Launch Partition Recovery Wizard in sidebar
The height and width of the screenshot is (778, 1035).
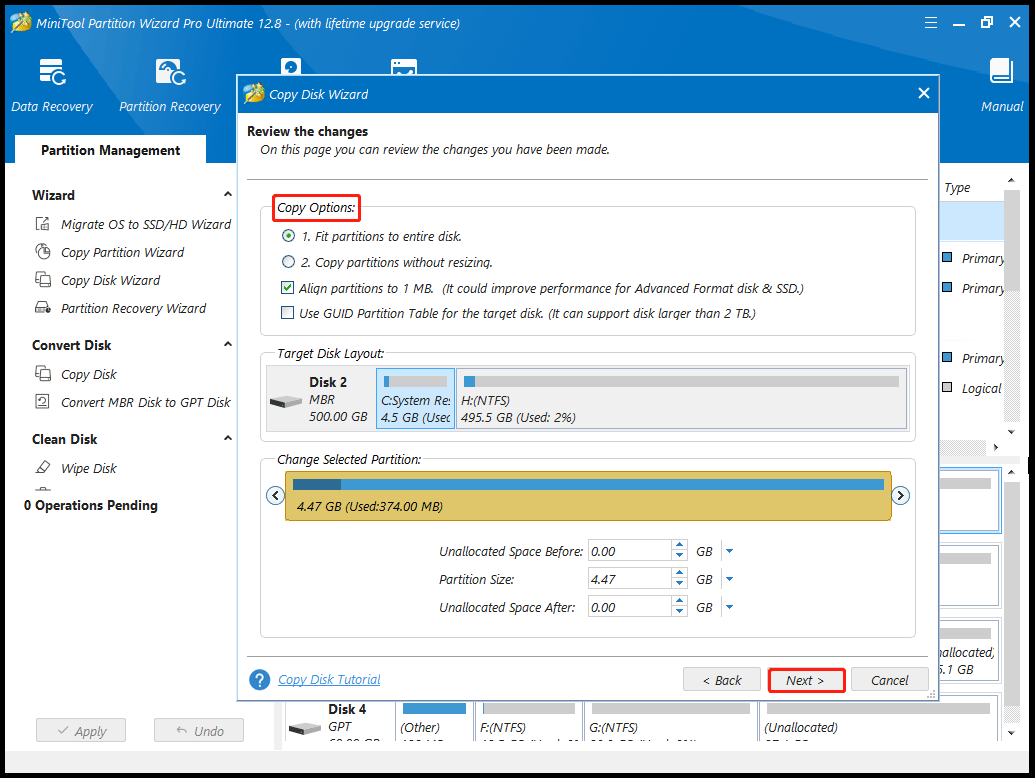(121, 308)
